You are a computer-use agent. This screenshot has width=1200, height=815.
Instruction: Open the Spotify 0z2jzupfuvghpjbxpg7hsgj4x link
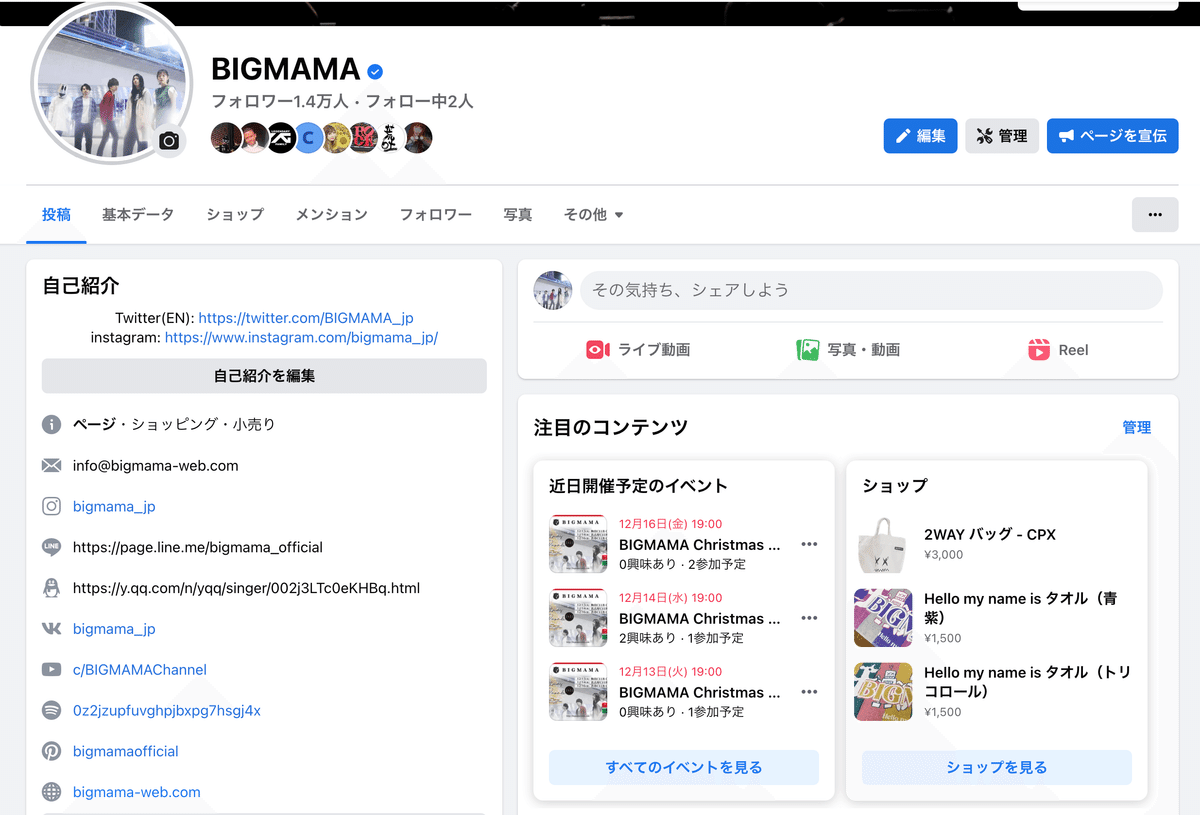coord(167,711)
